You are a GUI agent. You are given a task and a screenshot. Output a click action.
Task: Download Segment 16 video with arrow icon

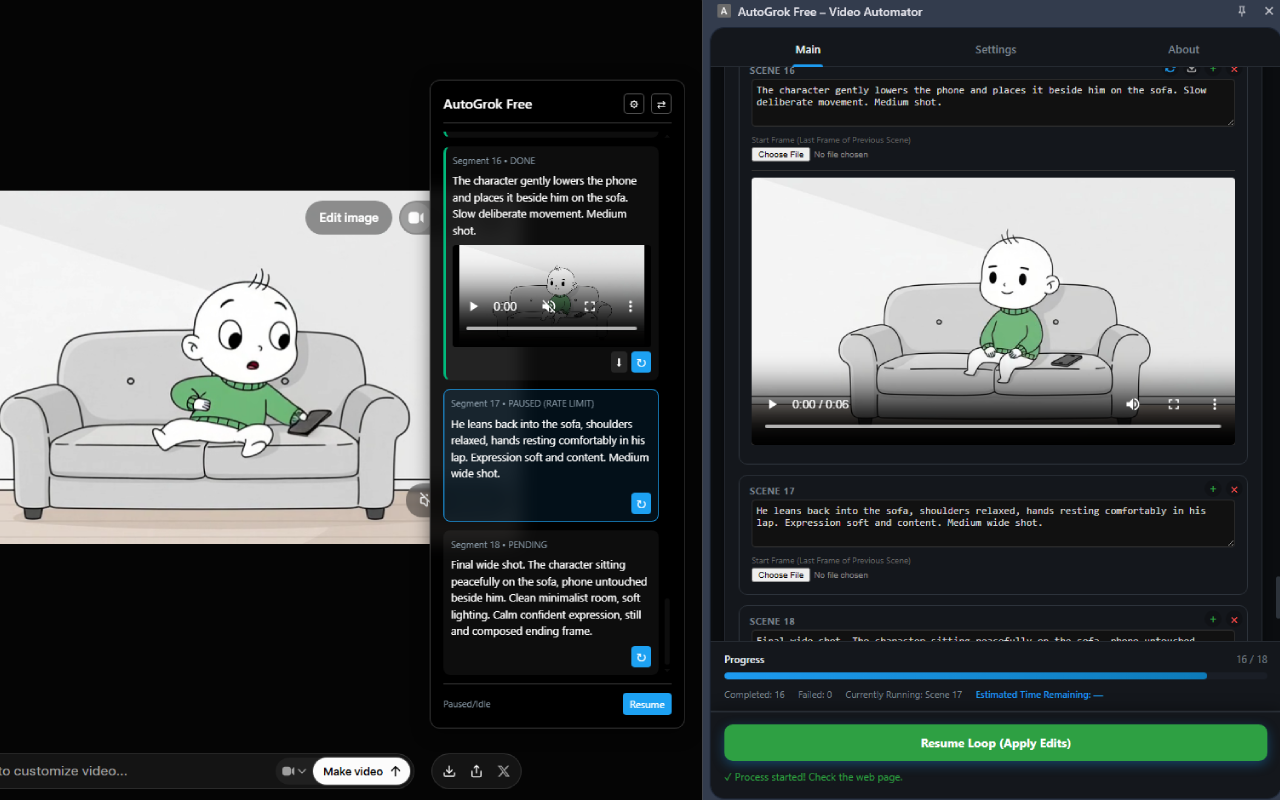618,362
